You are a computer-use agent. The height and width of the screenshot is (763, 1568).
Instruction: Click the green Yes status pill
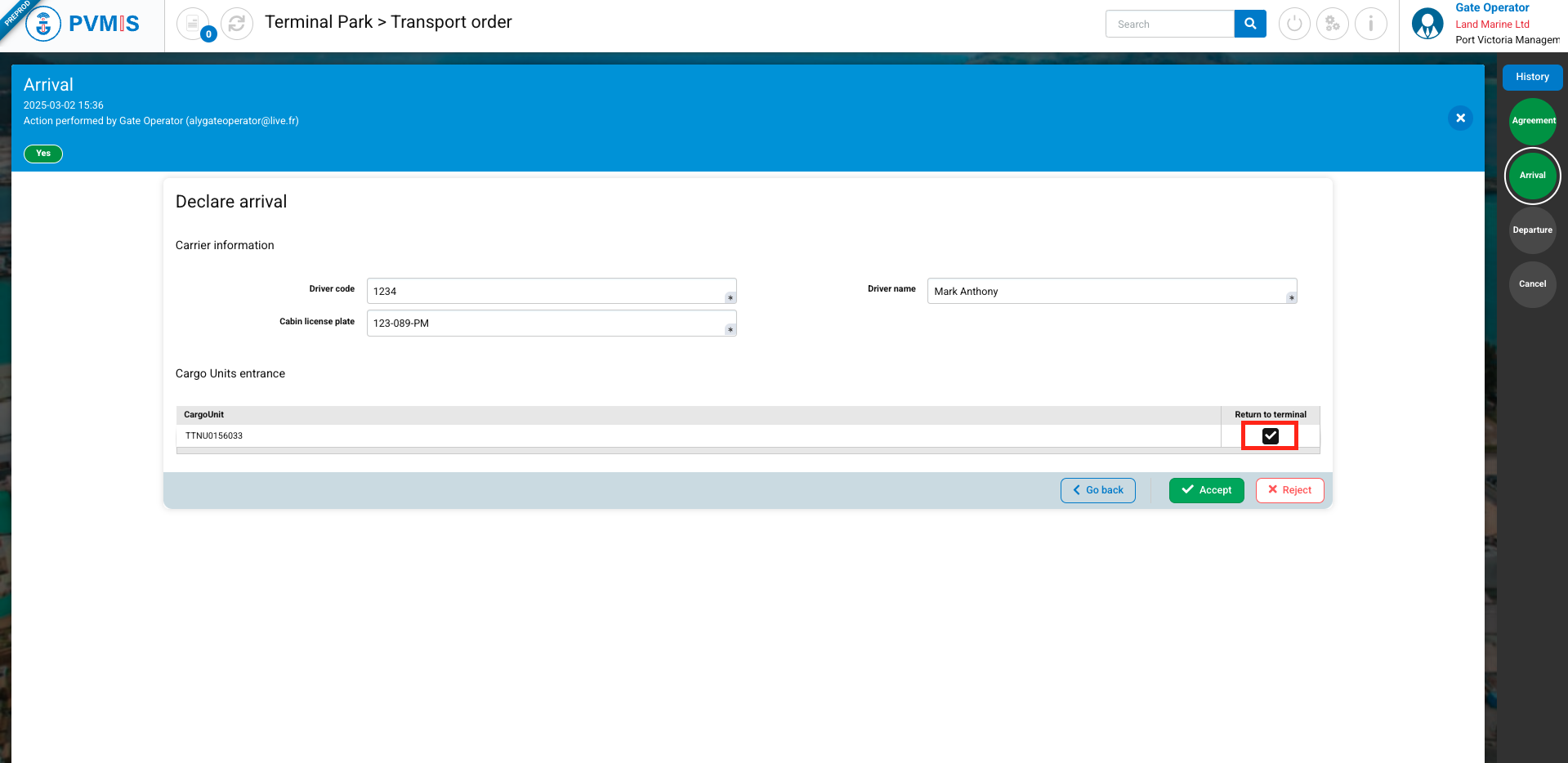tap(43, 154)
